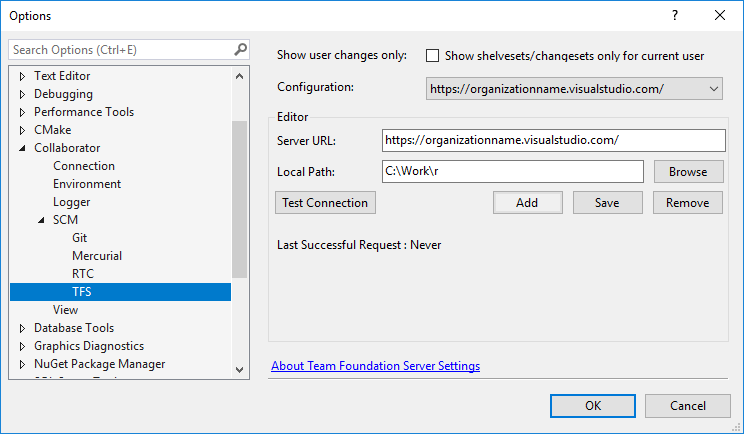Open the Connection settings page
Screen dimensions: 744x434
[84, 166]
